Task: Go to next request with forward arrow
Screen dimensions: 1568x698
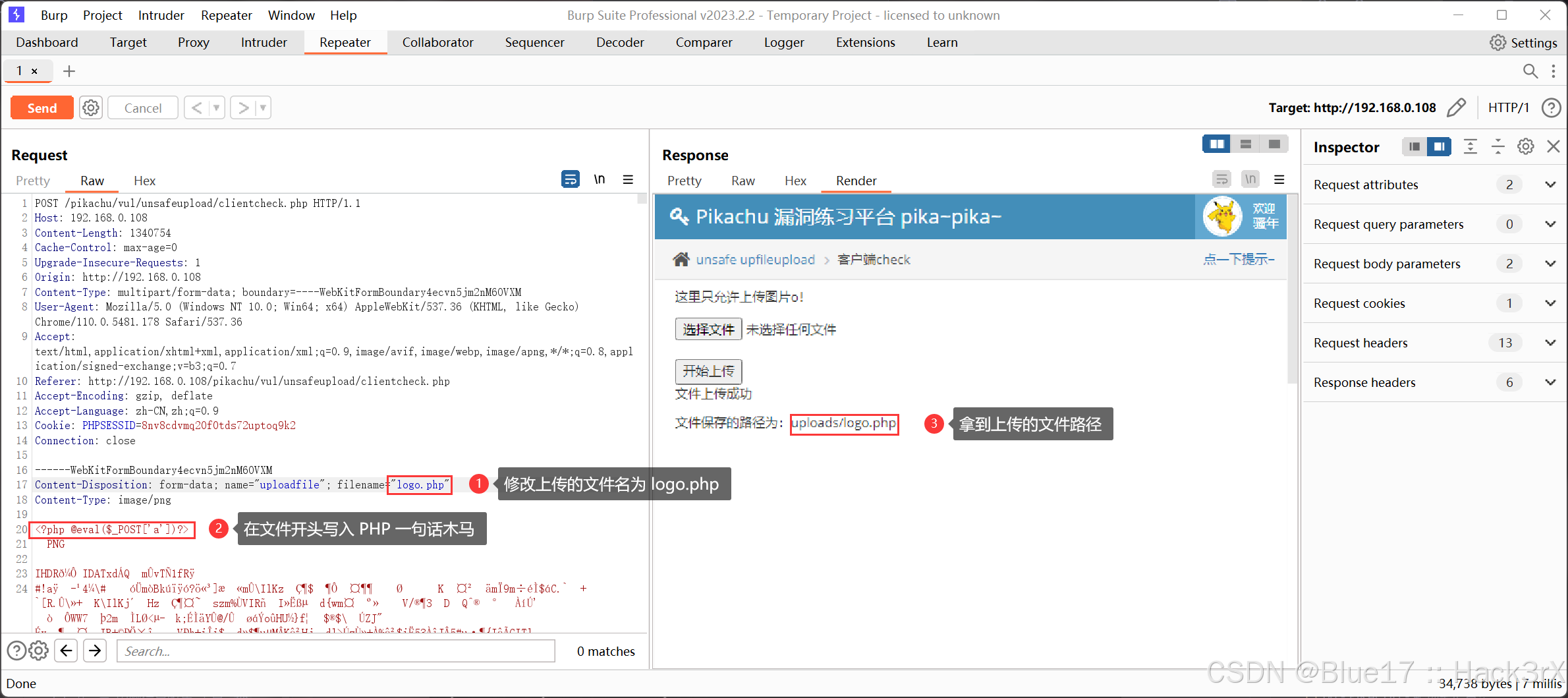Action: [243, 107]
